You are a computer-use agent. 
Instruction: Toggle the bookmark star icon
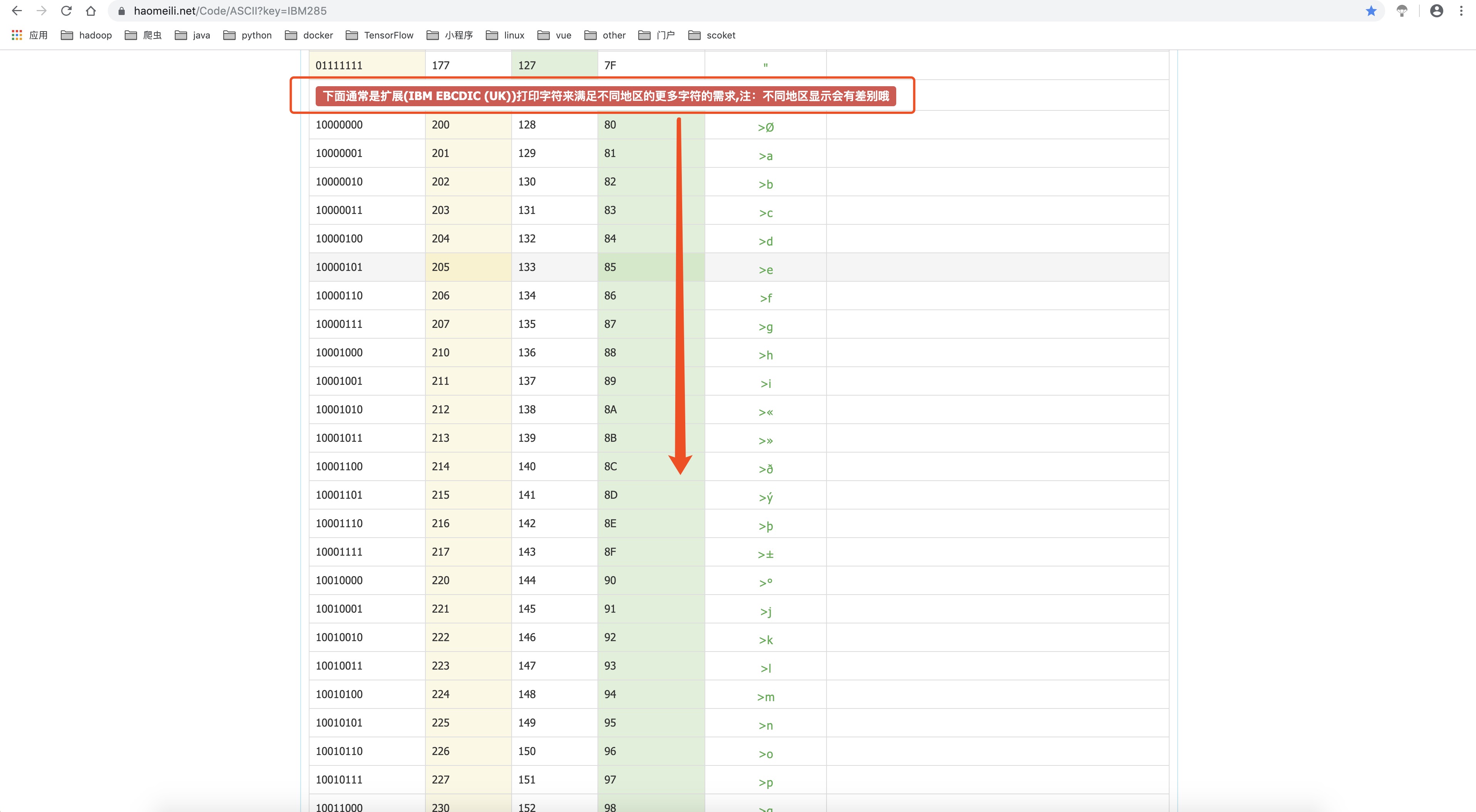pyautogui.click(x=1371, y=11)
